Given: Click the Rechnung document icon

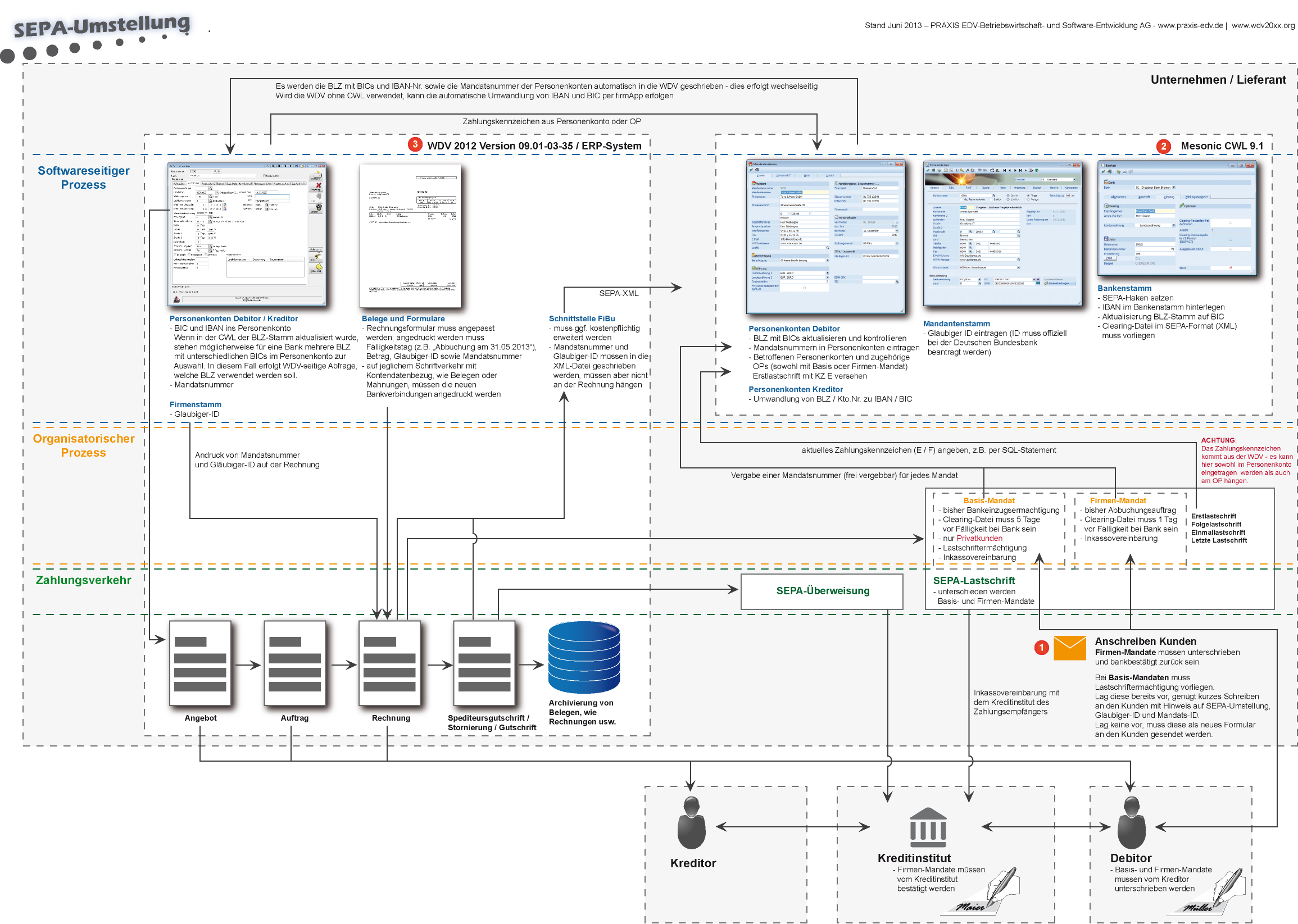Looking at the screenshot, I should pyautogui.click(x=389, y=663).
